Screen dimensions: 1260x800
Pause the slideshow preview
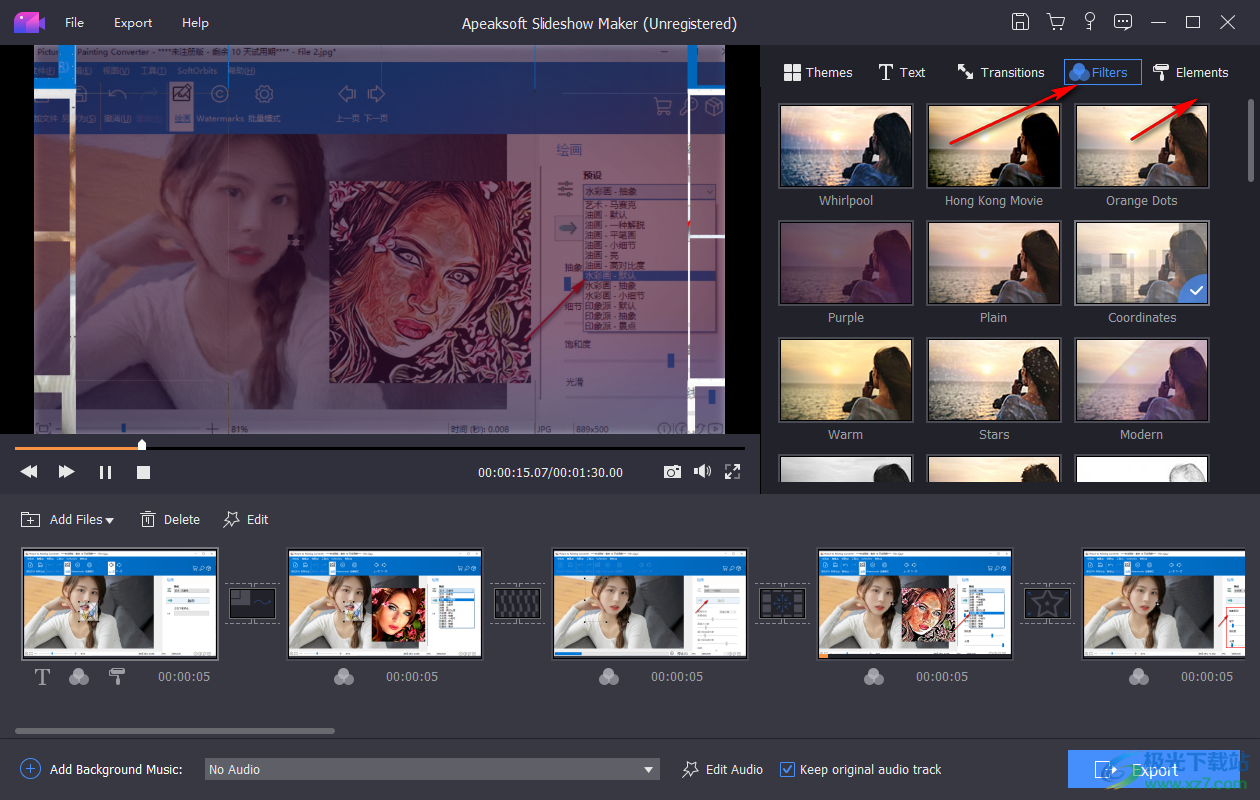click(105, 472)
